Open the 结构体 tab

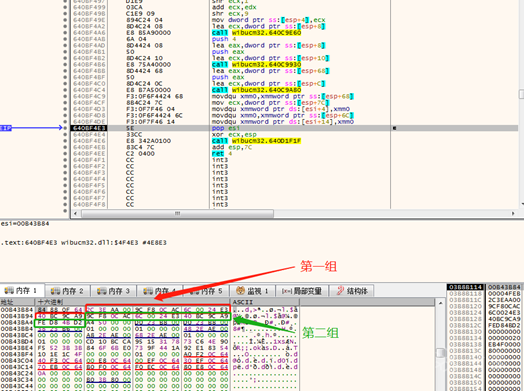click(351, 291)
